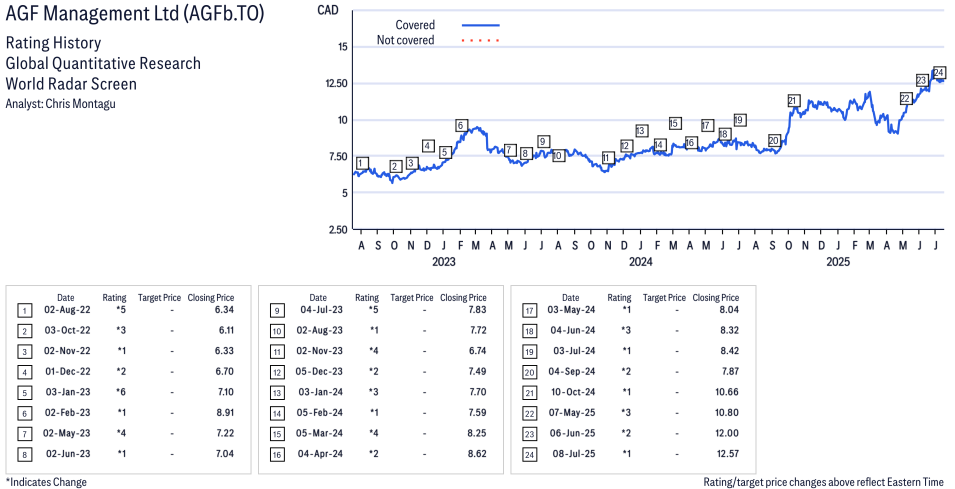Select row number 24 box in table
Screen dimensions: 955x489
529,455
